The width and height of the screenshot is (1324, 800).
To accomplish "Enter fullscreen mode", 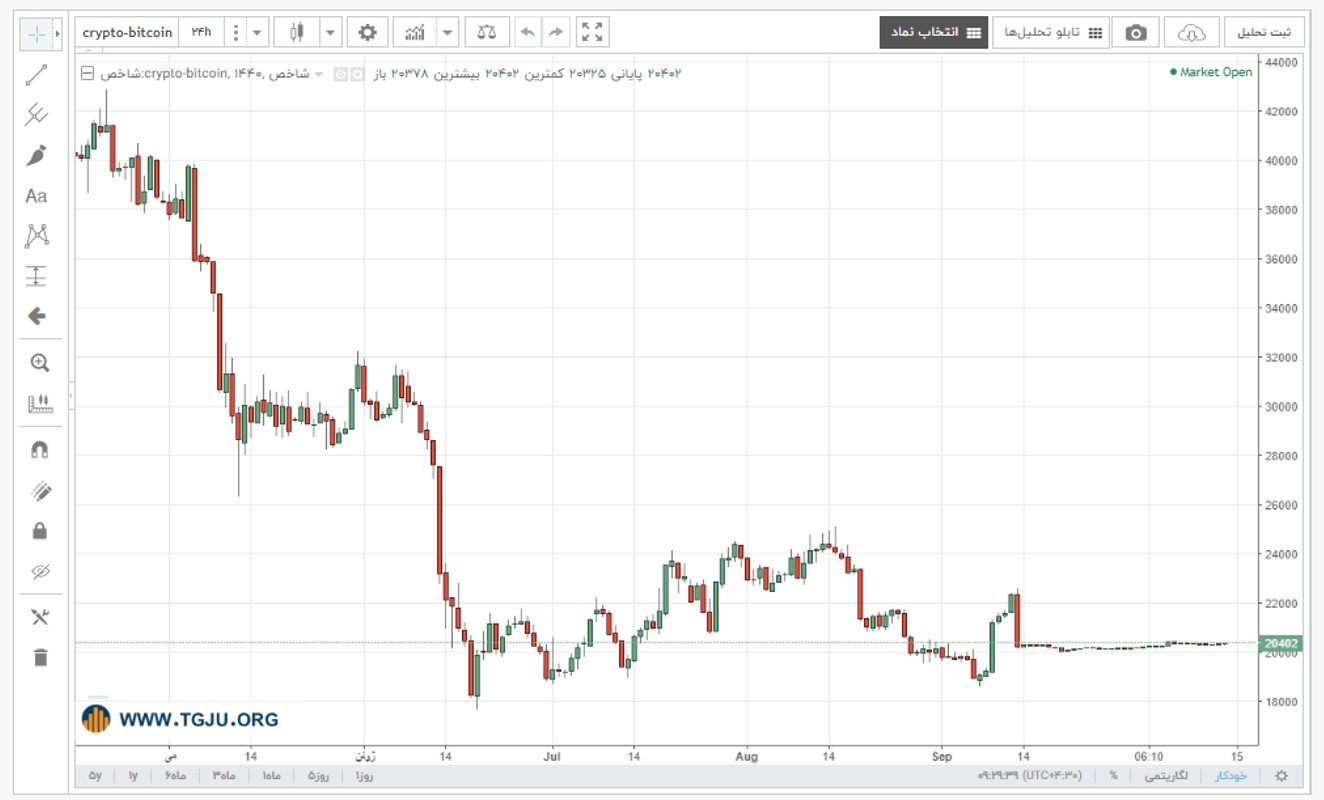I will pos(592,33).
